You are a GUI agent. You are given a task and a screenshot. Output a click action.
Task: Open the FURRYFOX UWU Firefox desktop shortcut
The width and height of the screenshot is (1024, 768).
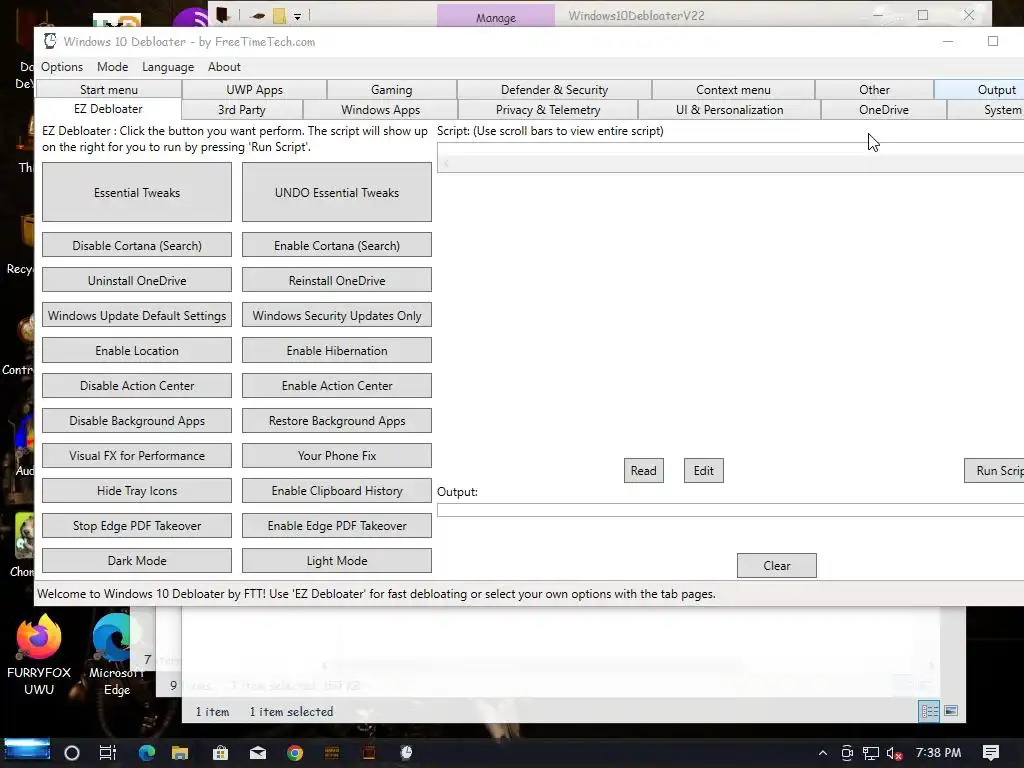tap(39, 654)
